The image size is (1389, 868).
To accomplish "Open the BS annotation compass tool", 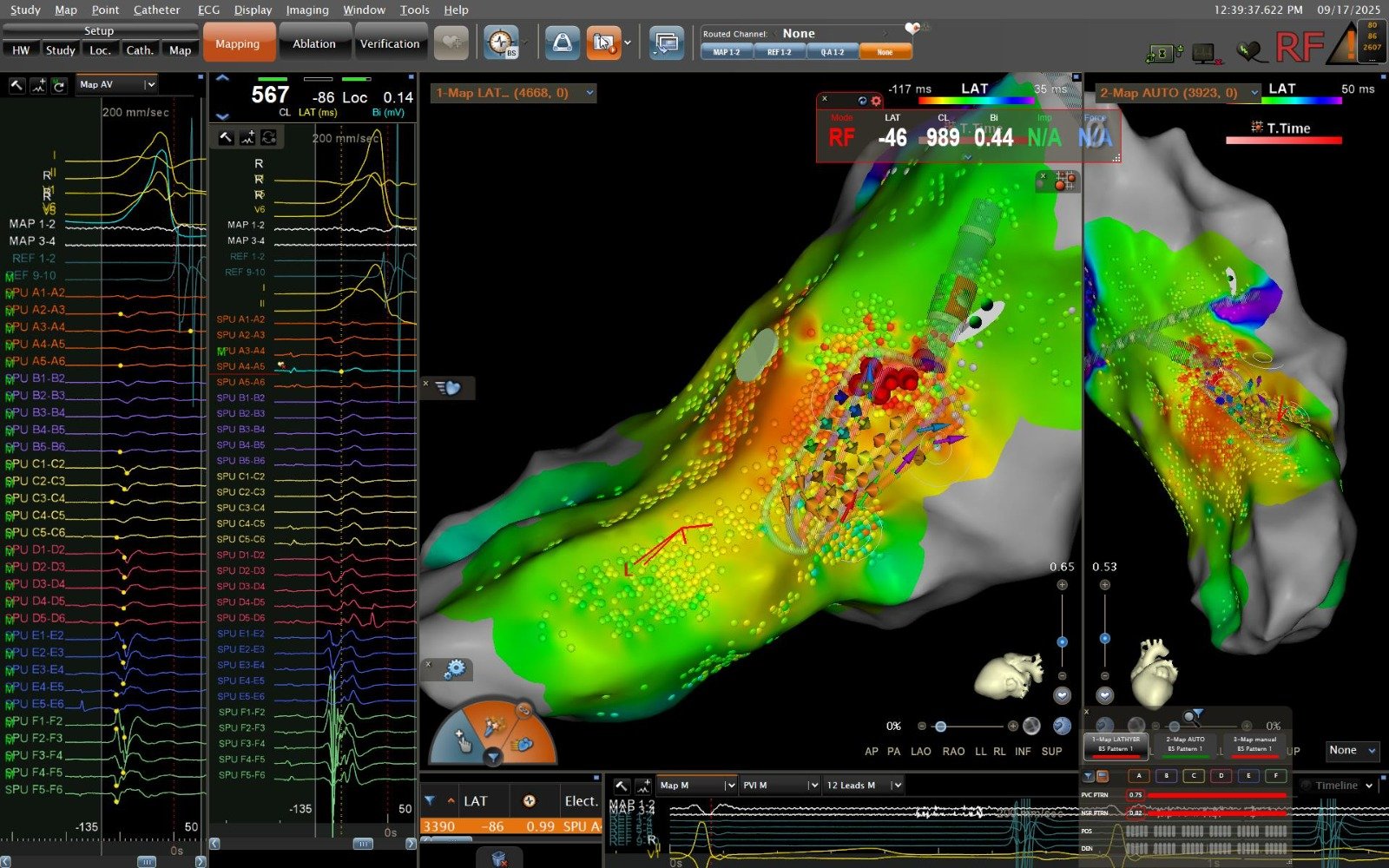I will [502, 43].
